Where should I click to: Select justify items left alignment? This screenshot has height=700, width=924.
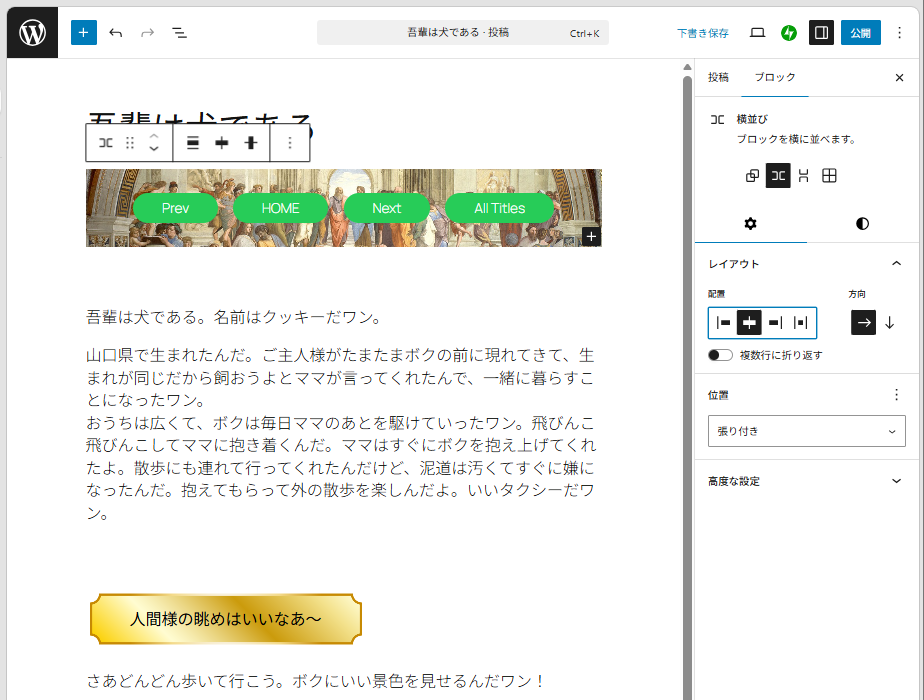(723, 322)
